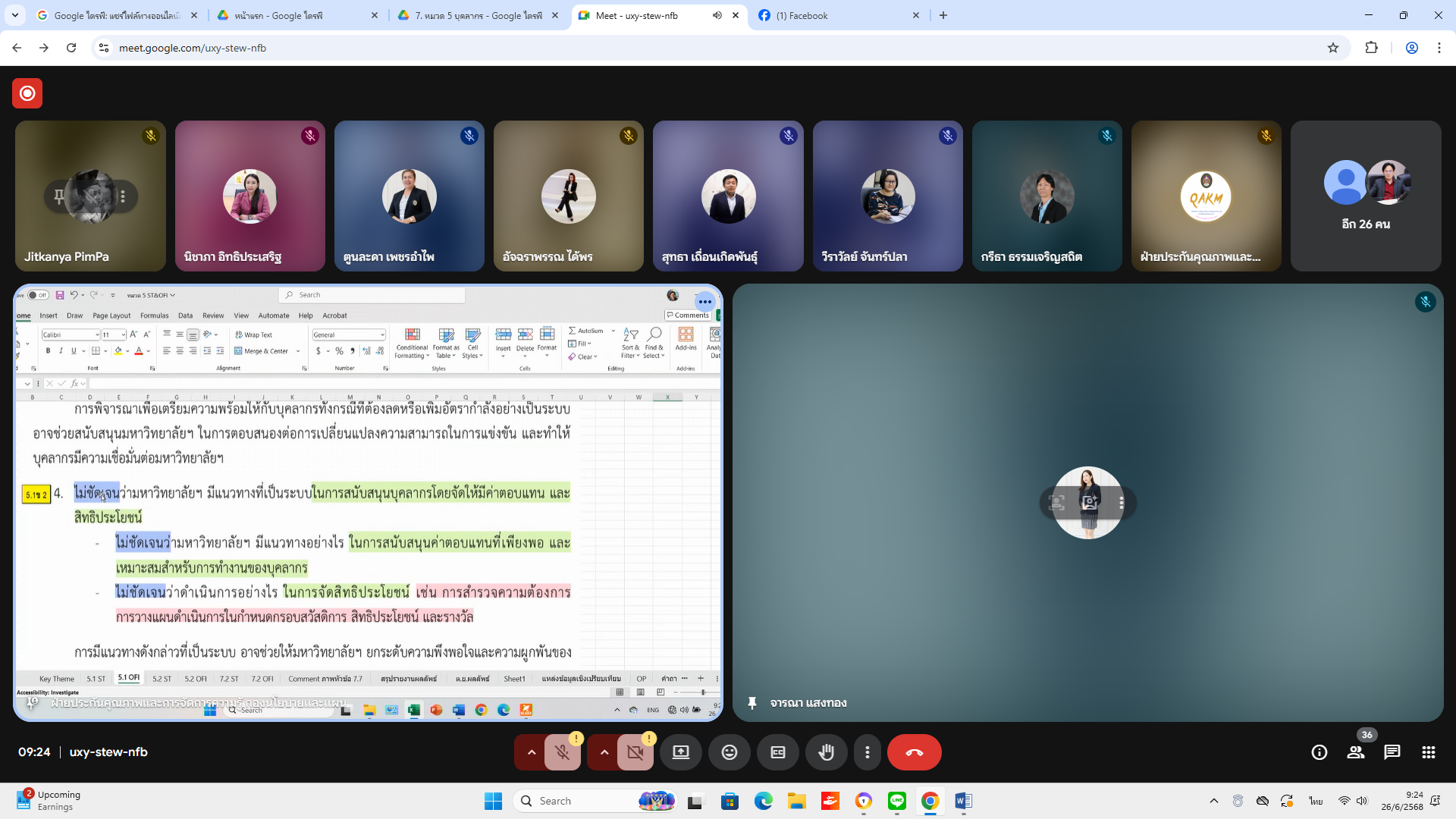This screenshot has width=1456, height=819.
Task: Expand audio settings arrow next to microphone
Action: tap(532, 752)
